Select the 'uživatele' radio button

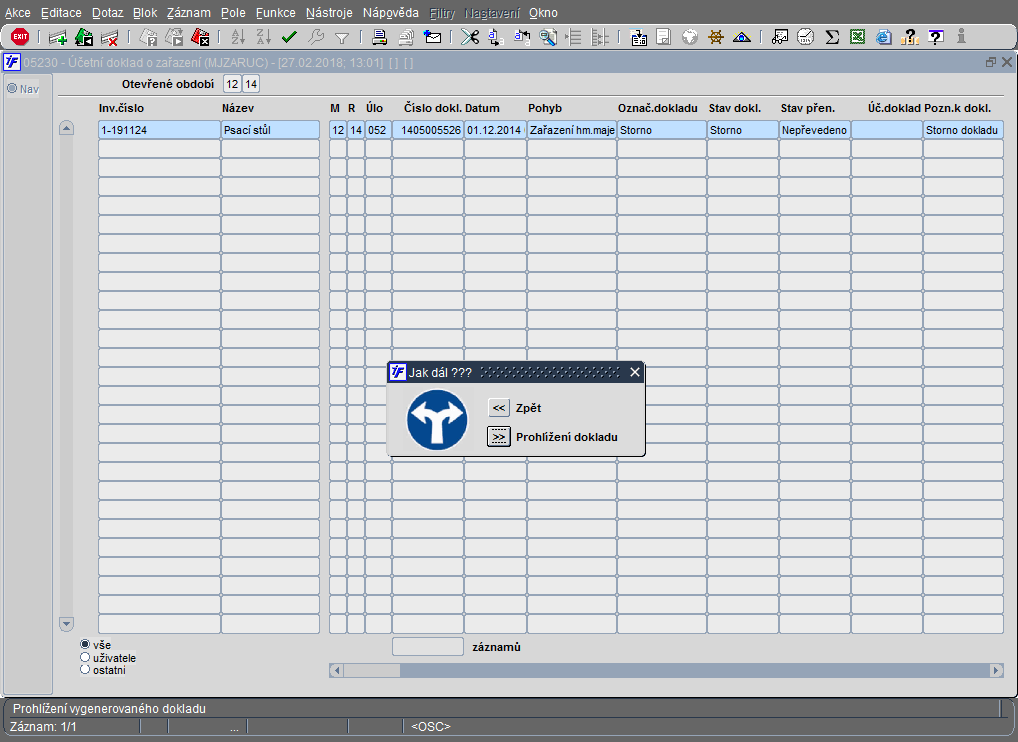[x=85, y=657]
